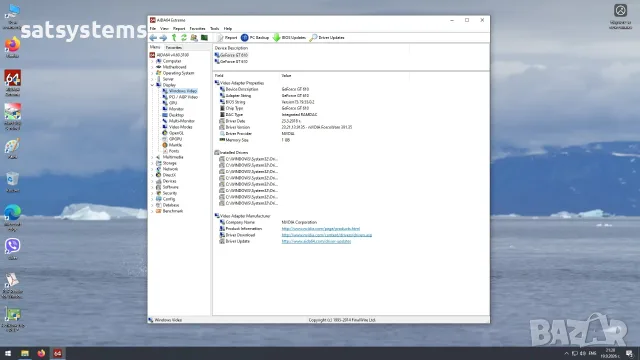Select Multi-Monitor under Display
The image size is (640, 360).
(178, 121)
